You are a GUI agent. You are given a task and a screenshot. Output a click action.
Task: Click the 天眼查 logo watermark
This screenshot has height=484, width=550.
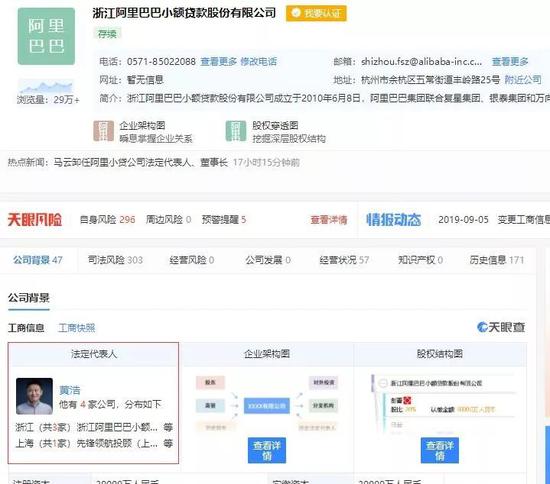point(501,327)
